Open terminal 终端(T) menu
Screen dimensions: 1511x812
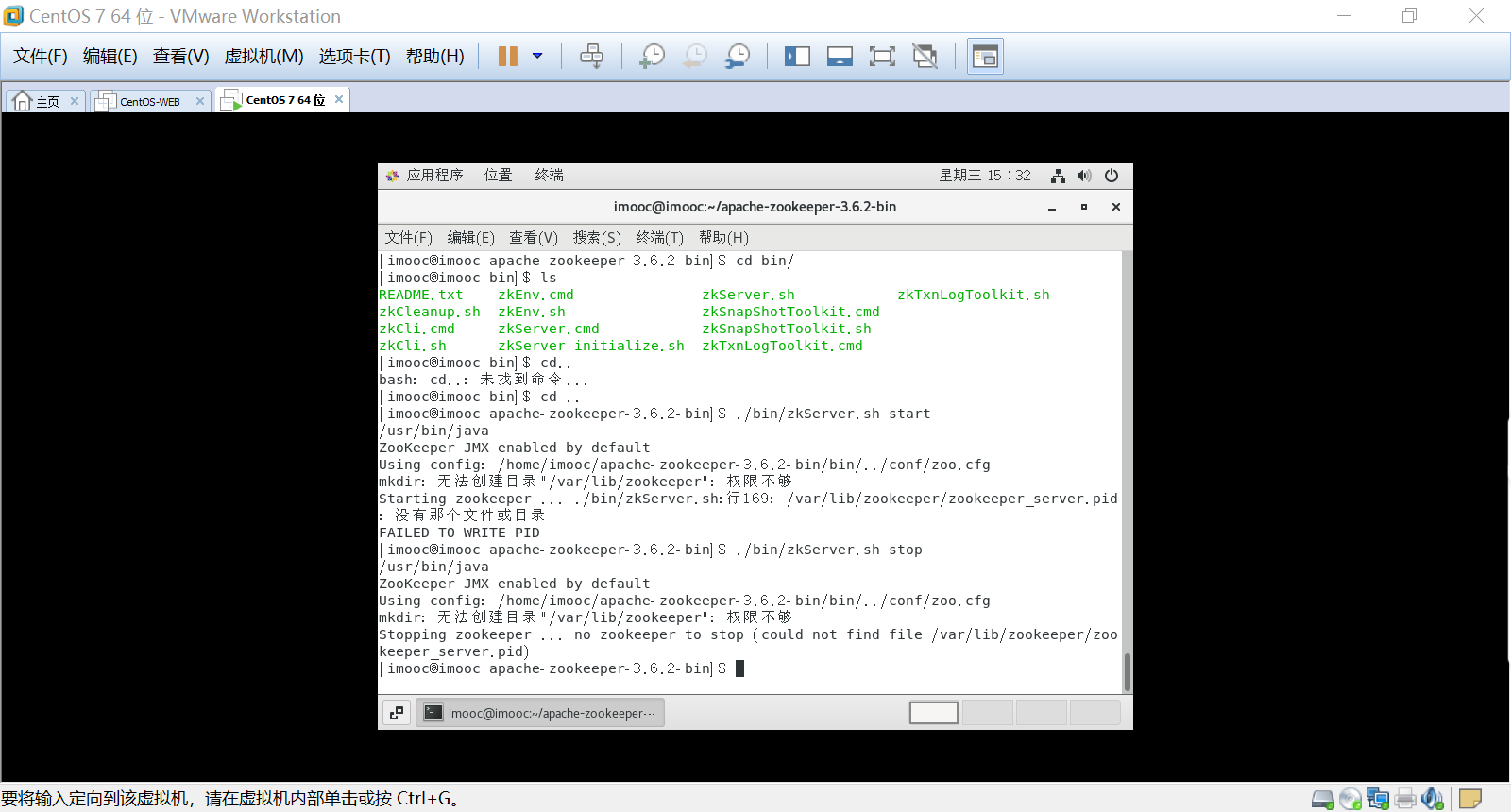pyautogui.click(x=660, y=238)
